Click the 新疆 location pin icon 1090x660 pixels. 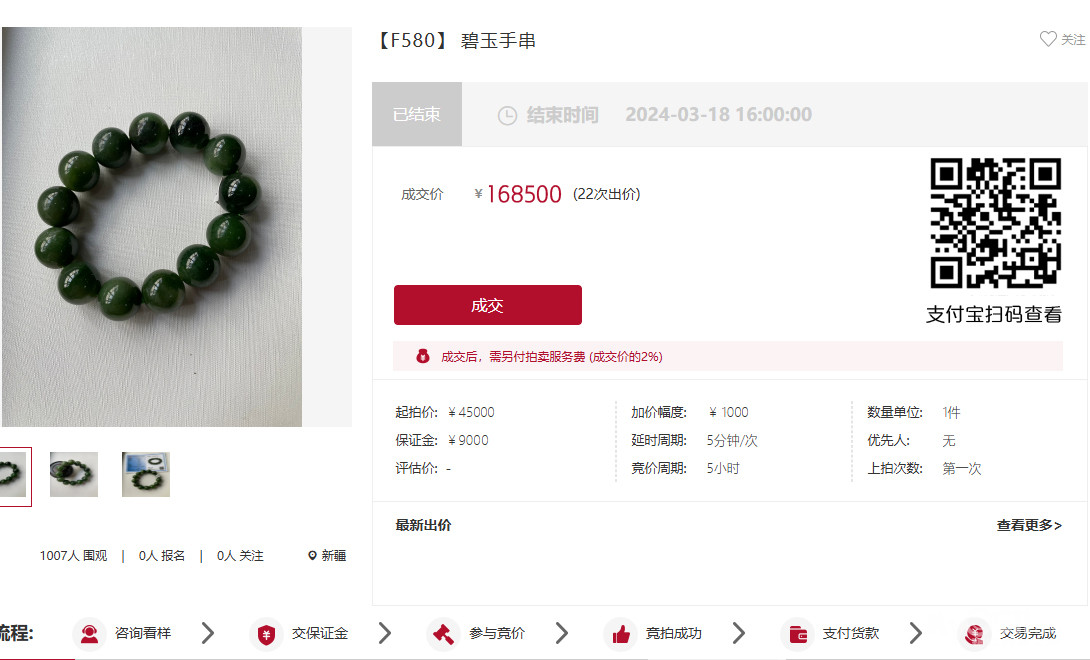312,556
